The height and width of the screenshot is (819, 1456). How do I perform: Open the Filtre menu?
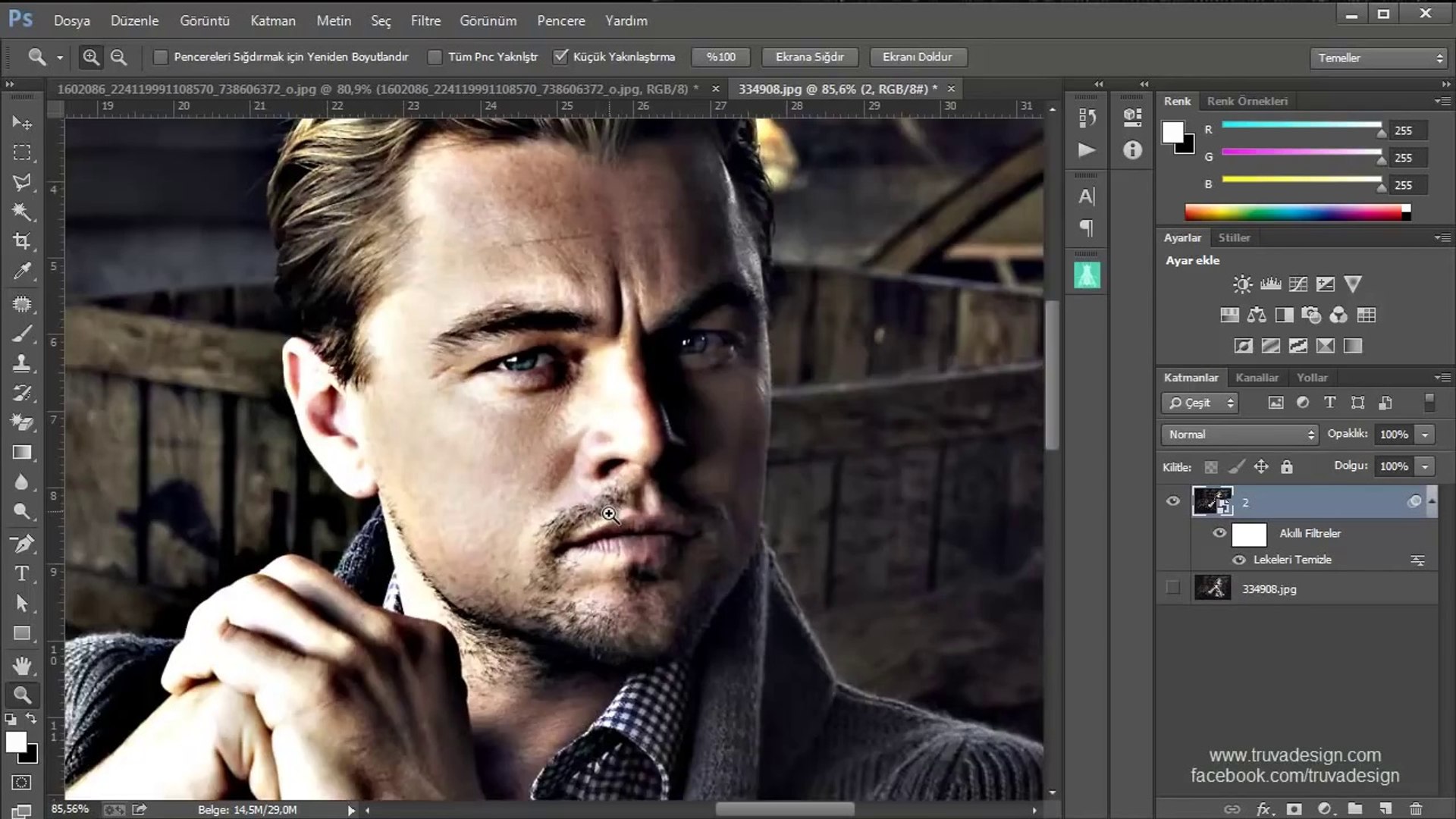tap(425, 20)
